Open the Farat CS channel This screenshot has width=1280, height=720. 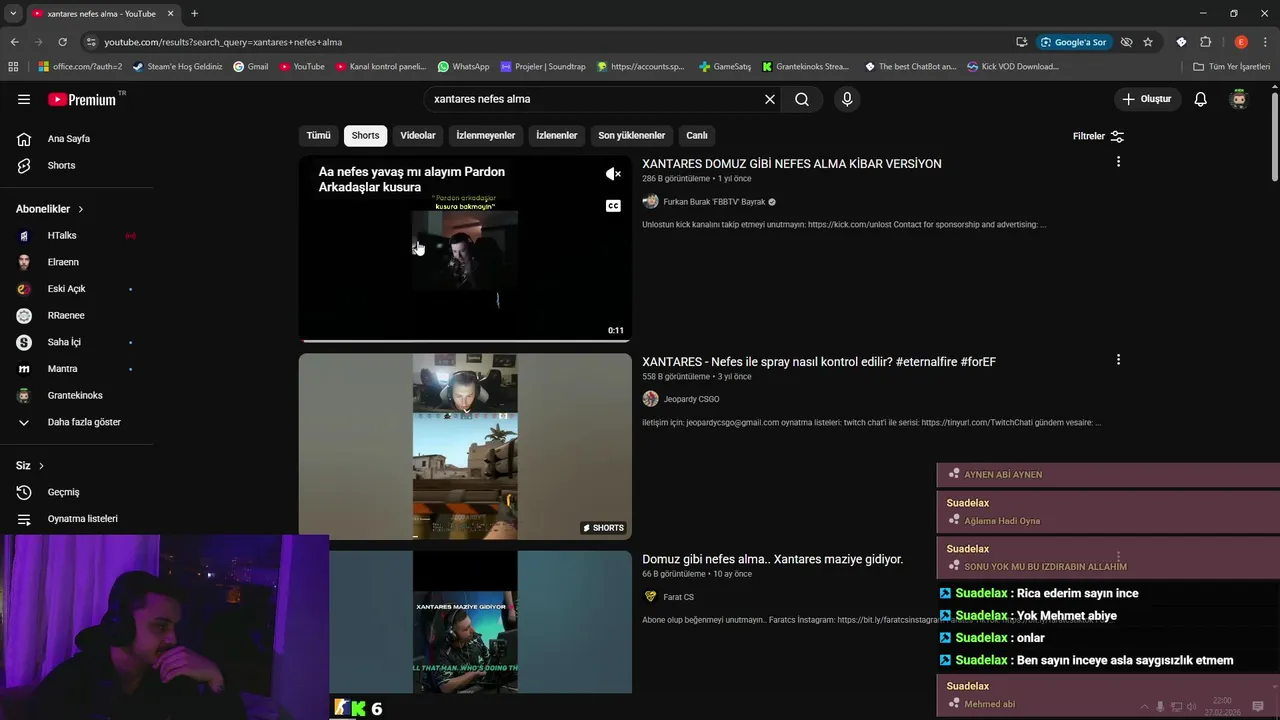[678, 597]
